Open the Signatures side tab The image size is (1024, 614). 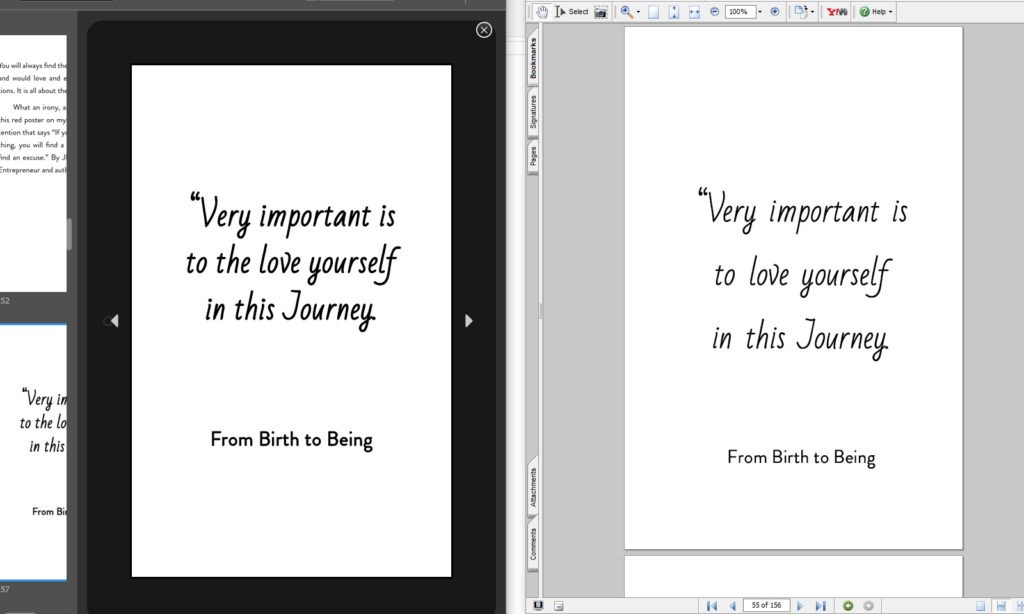pyautogui.click(x=533, y=112)
